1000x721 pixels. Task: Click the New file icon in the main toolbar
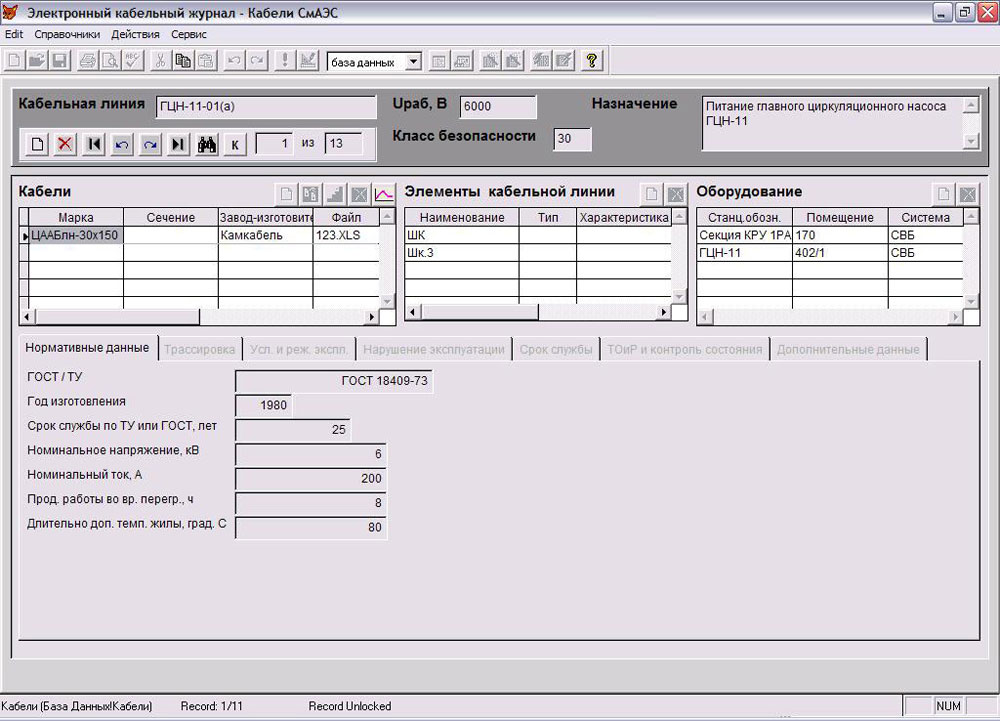14,61
